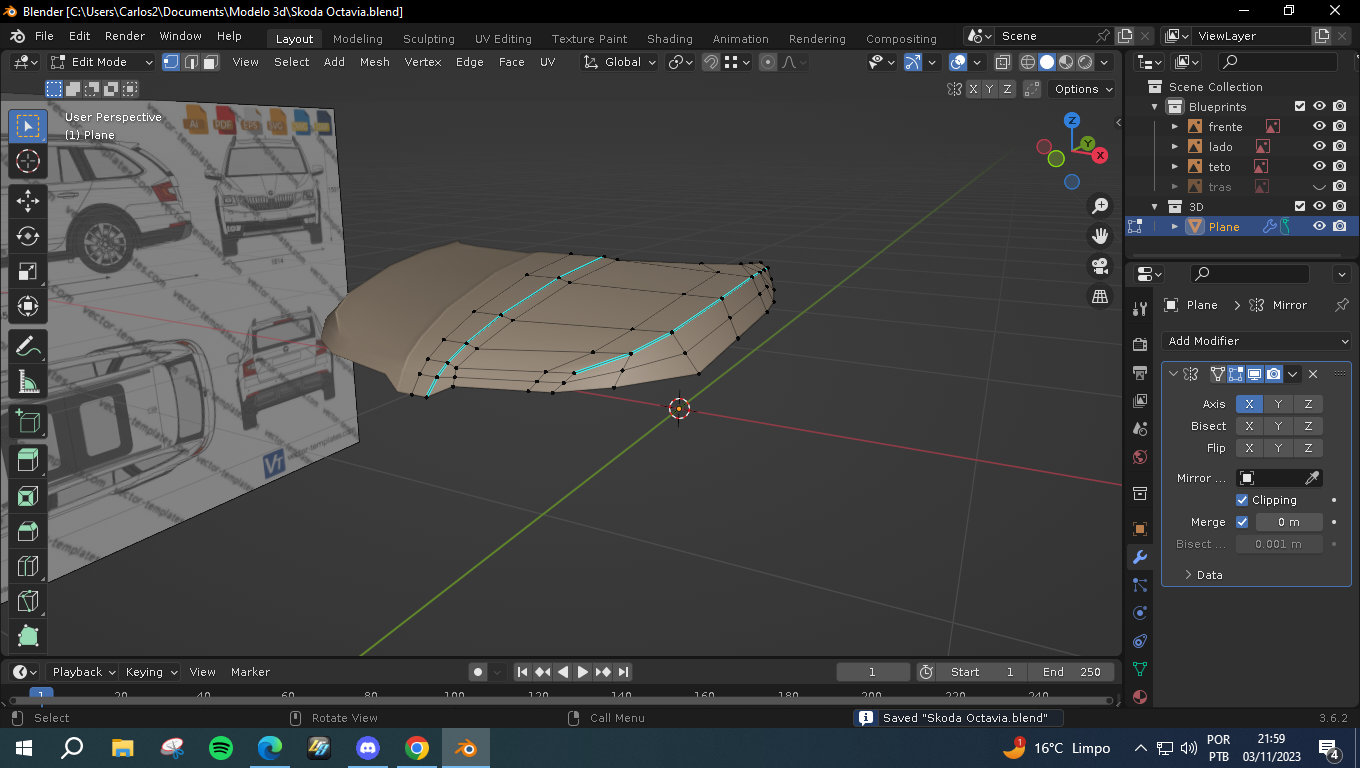The width and height of the screenshot is (1360, 768).
Task: Remove the Mirror modifier
Action: click(x=1313, y=374)
